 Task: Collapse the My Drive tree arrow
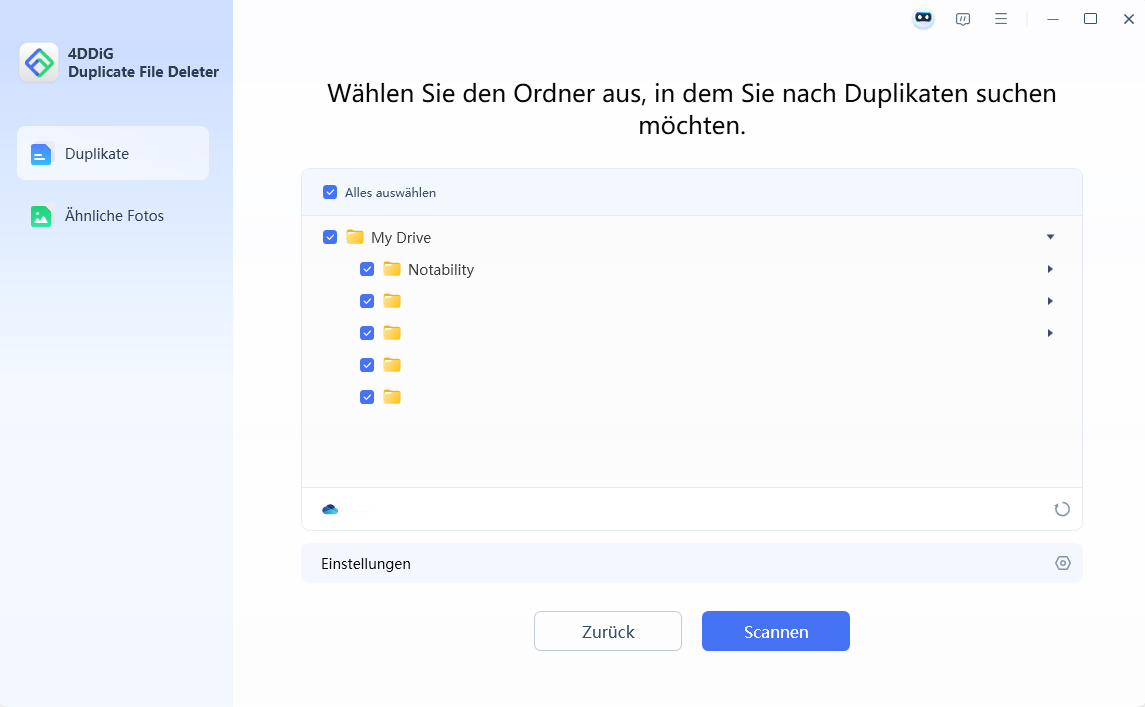coord(1050,237)
